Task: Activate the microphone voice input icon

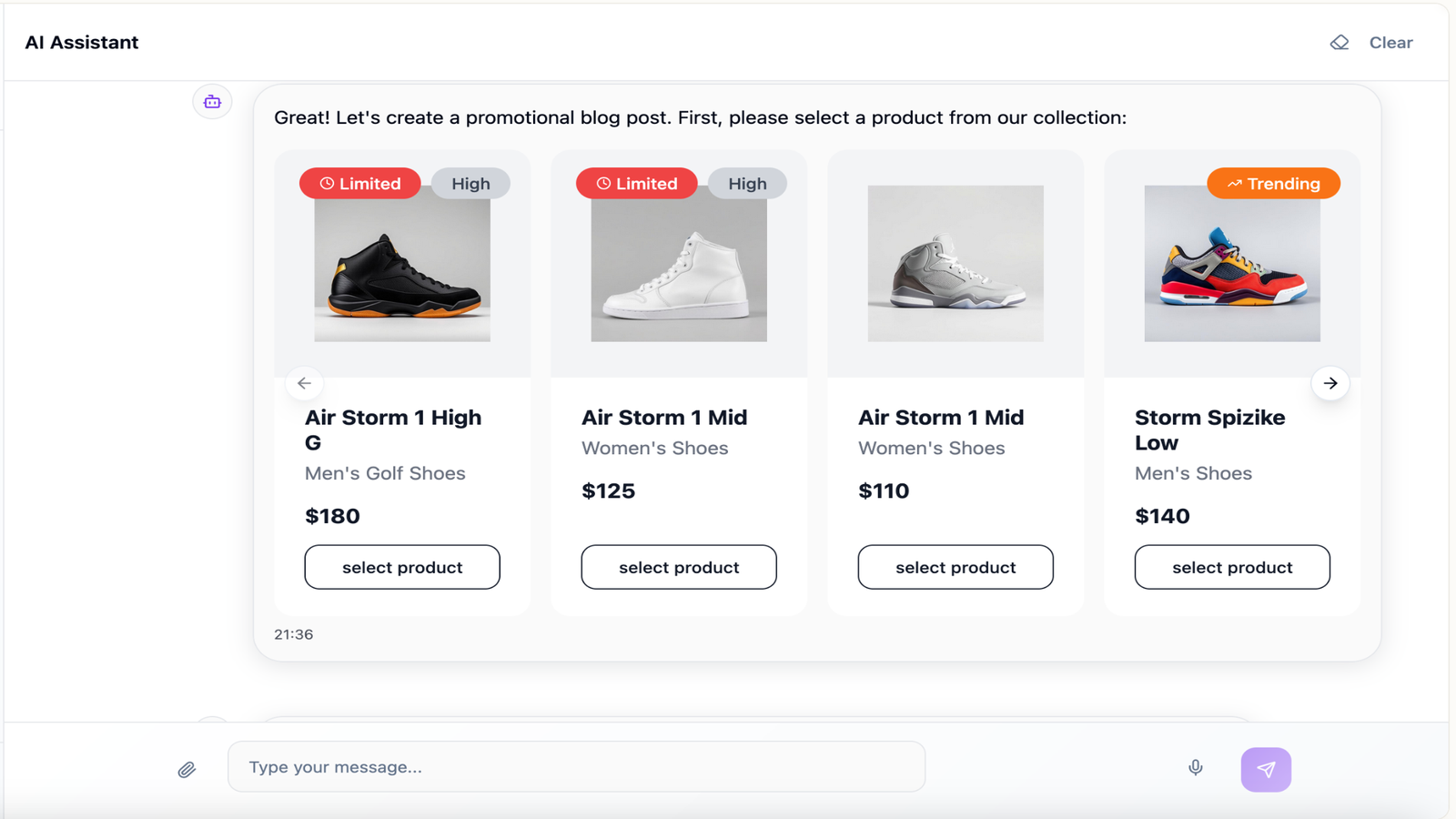Action: [1195, 766]
